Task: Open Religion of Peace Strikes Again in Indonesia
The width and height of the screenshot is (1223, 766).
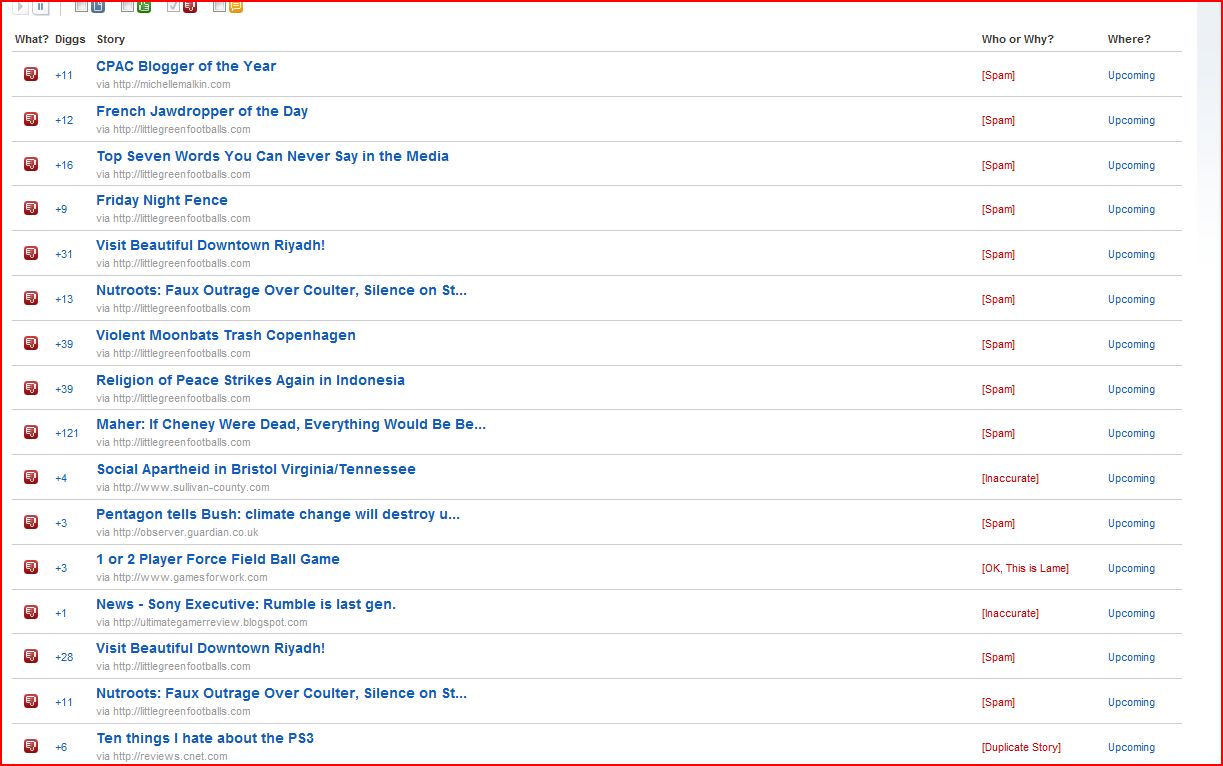Action: [x=251, y=380]
